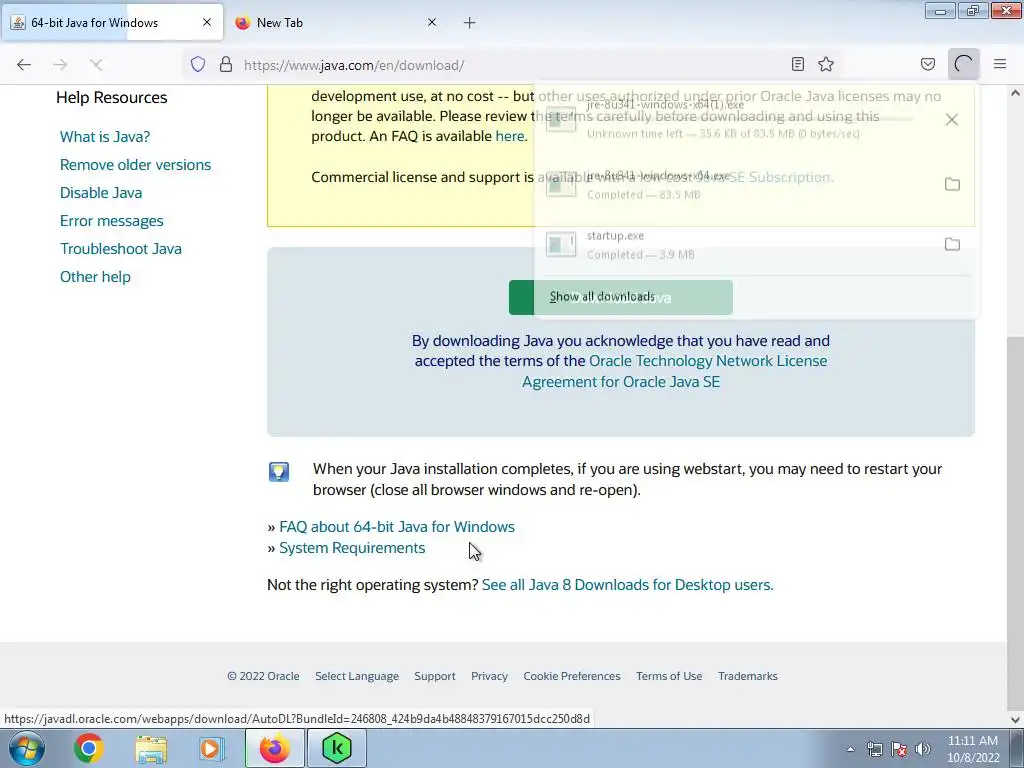See all Java 8 Downloads for Desktop users
Viewport: 1024px width, 768px height.
[627, 584]
